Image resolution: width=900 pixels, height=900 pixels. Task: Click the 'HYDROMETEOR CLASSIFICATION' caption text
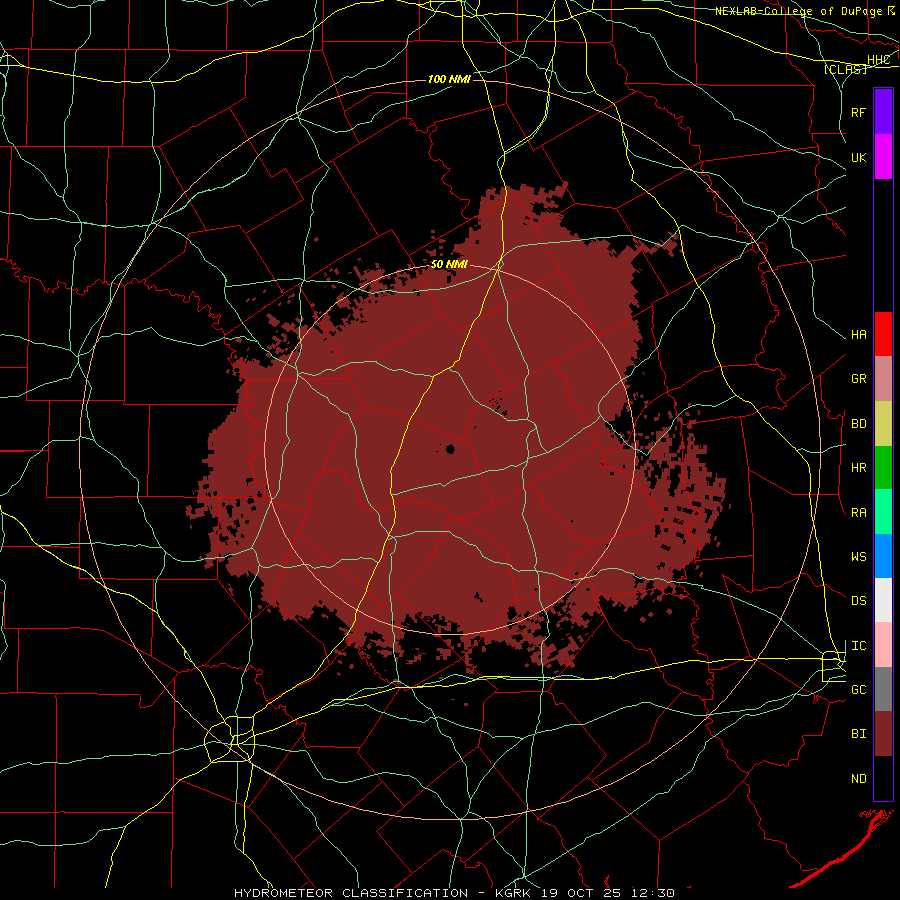351,893
